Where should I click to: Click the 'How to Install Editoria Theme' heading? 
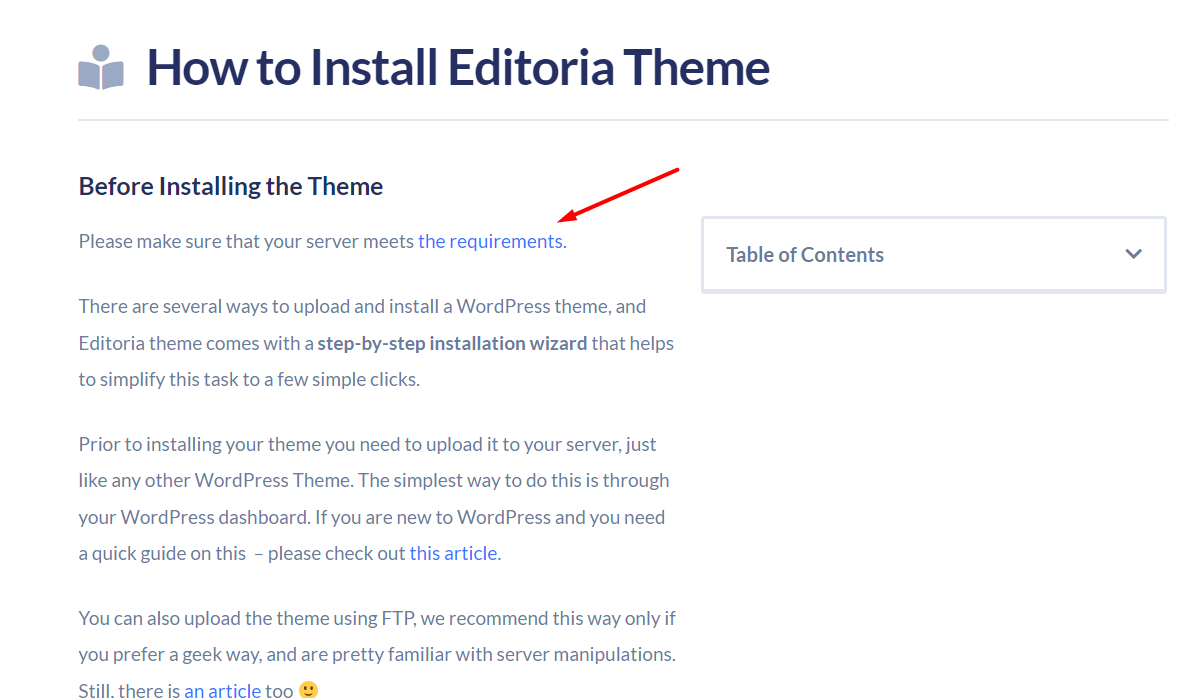(x=458, y=68)
